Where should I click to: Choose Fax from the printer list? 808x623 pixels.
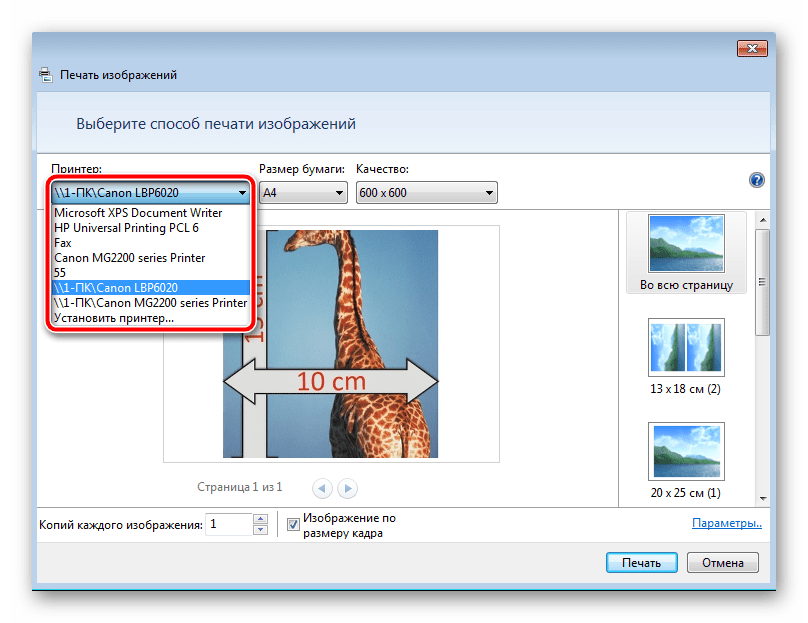(63, 243)
